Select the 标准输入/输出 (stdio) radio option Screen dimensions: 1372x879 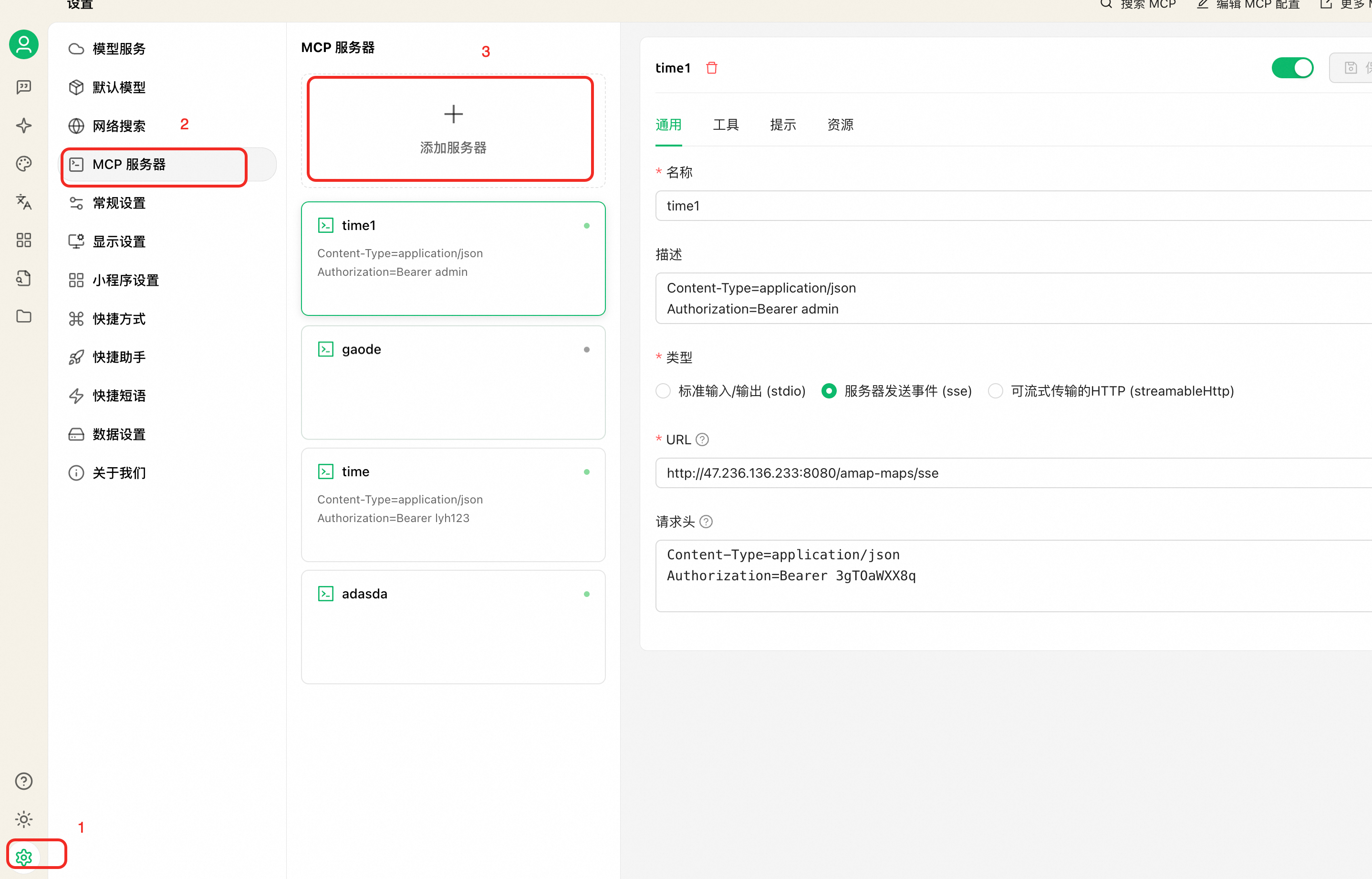click(x=663, y=391)
